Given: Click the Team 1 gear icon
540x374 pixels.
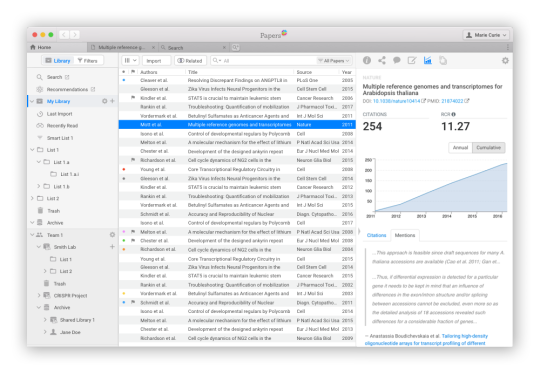Looking at the screenshot, I should pos(112,235).
